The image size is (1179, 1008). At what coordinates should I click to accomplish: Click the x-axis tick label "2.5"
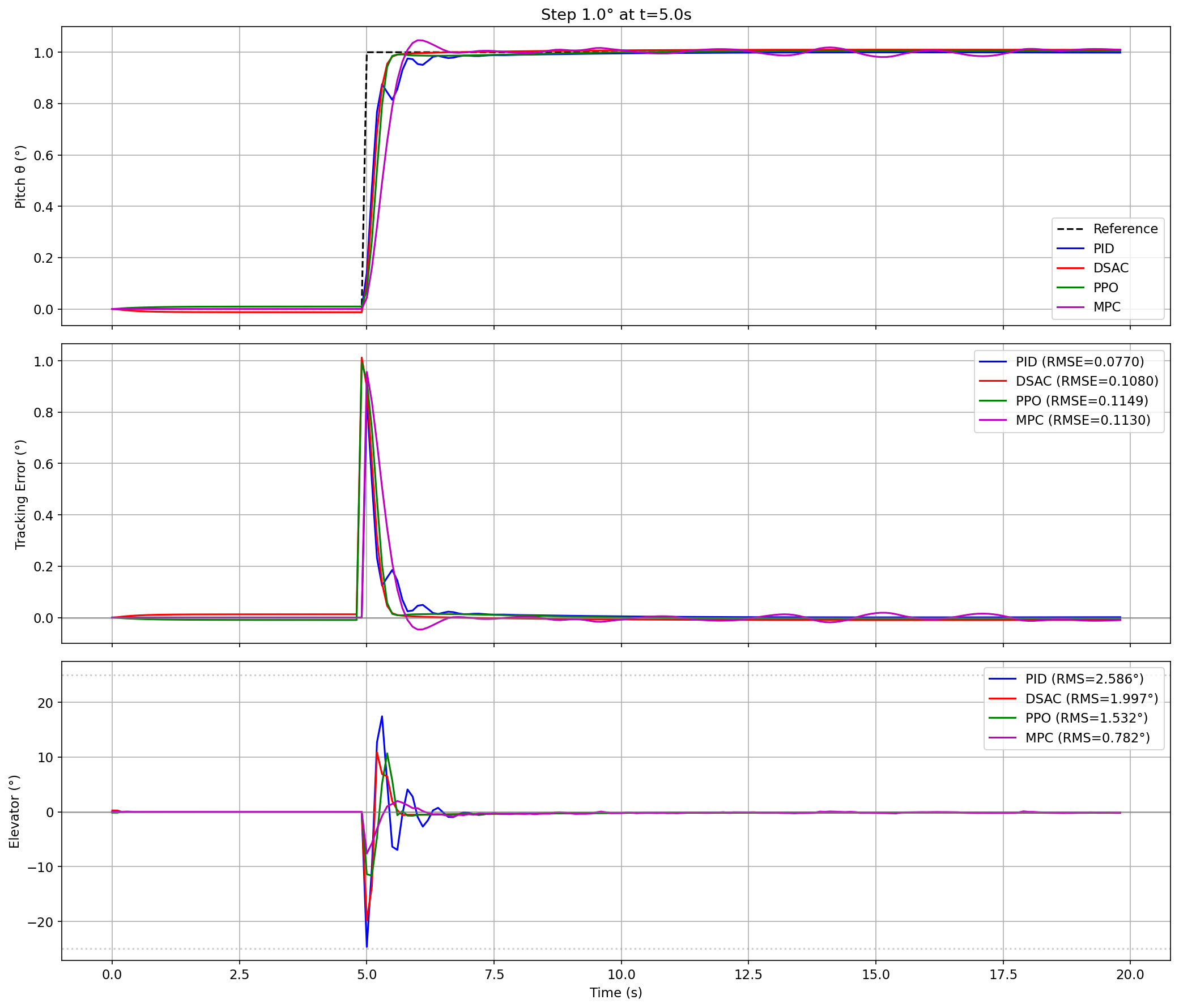[x=240, y=975]
